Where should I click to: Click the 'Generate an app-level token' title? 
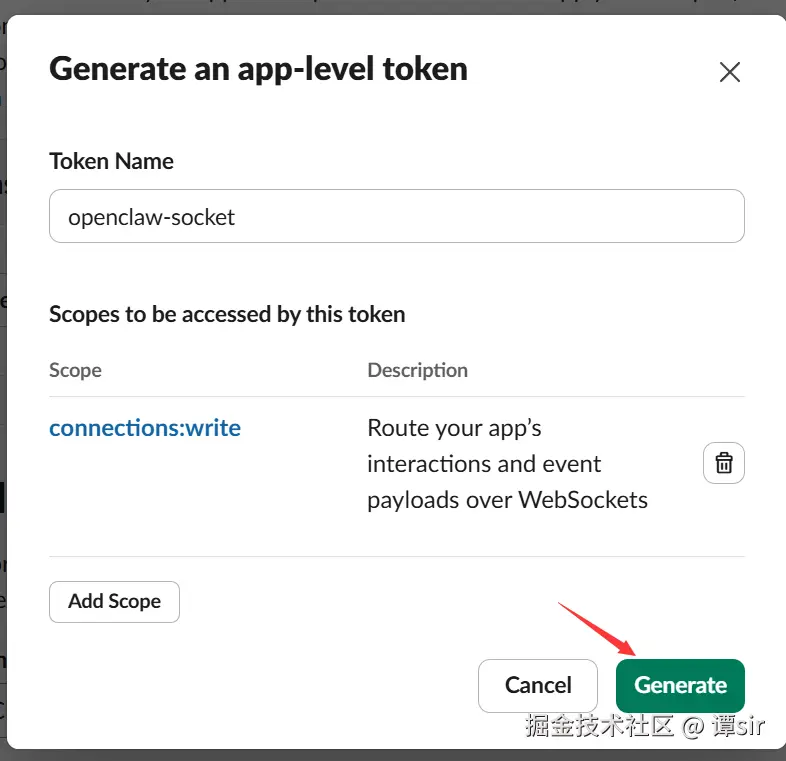pyautogui.click(x=258, y=68)
